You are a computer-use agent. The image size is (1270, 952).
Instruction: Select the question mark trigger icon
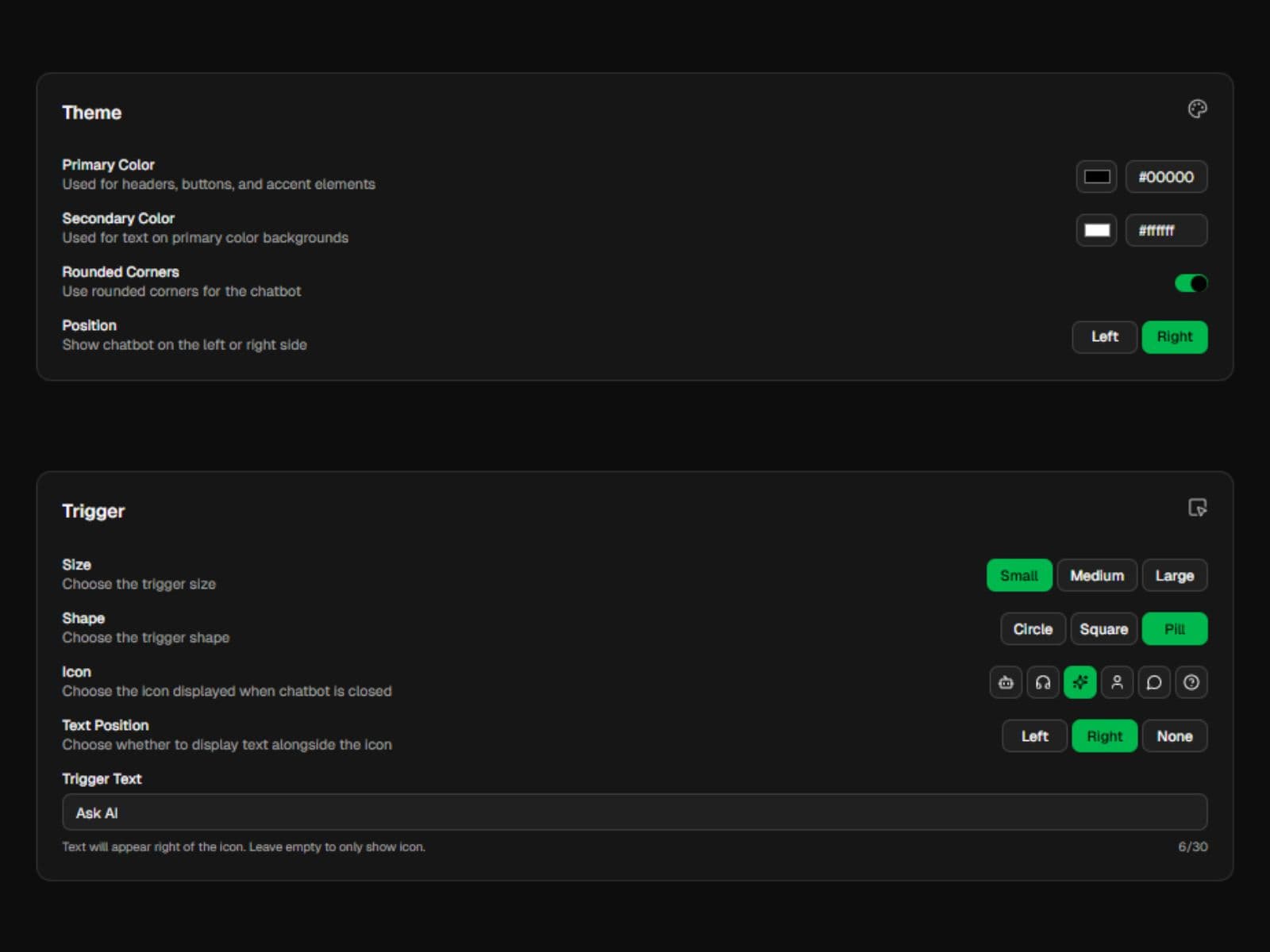point(1191,682)
